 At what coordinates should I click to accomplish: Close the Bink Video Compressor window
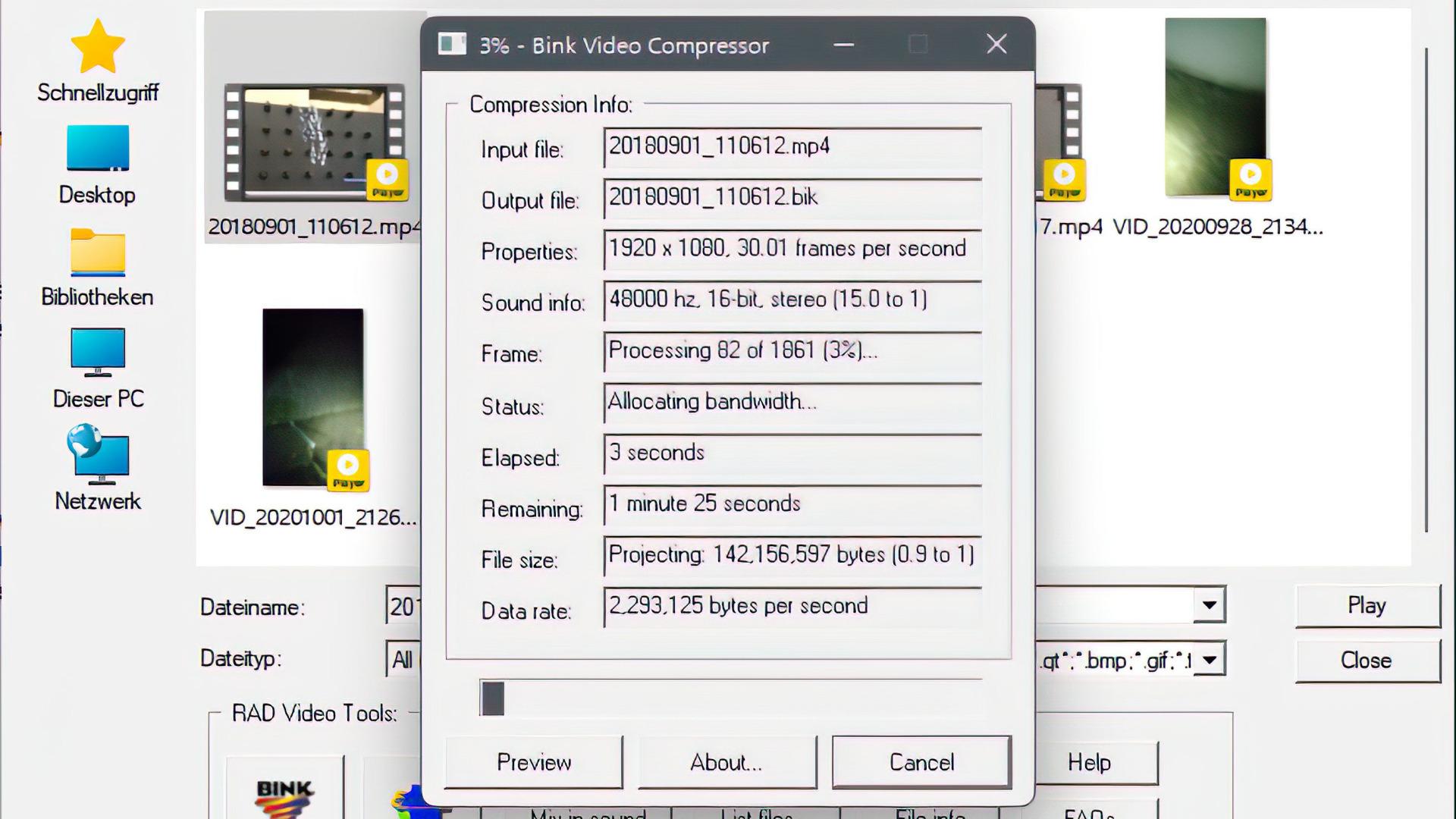coord(996,44)
